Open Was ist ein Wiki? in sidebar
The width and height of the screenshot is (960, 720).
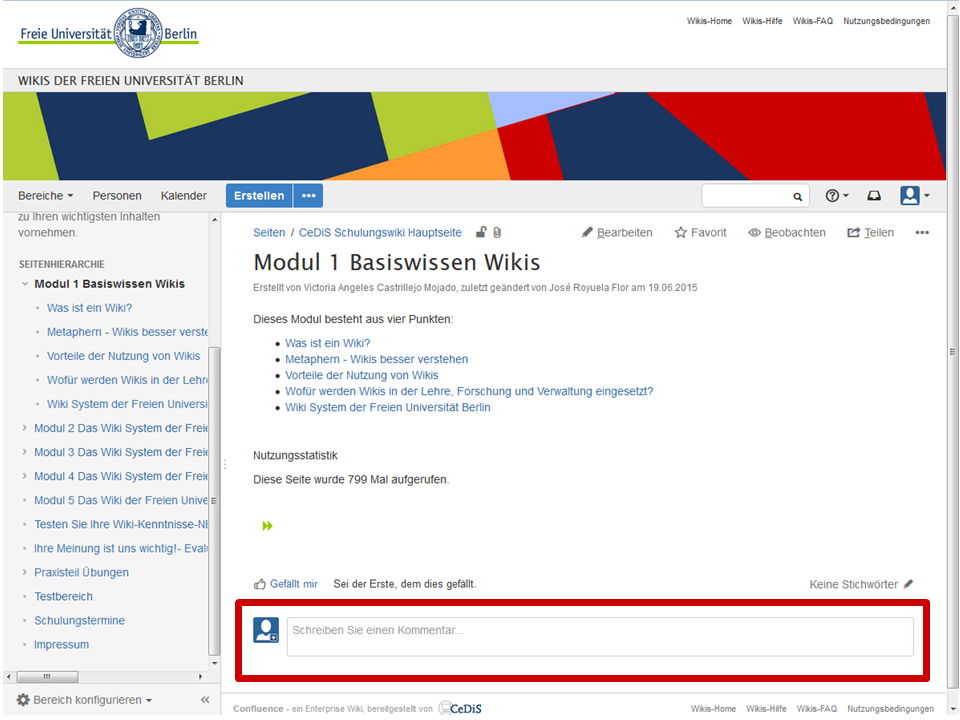pos(89,308)
